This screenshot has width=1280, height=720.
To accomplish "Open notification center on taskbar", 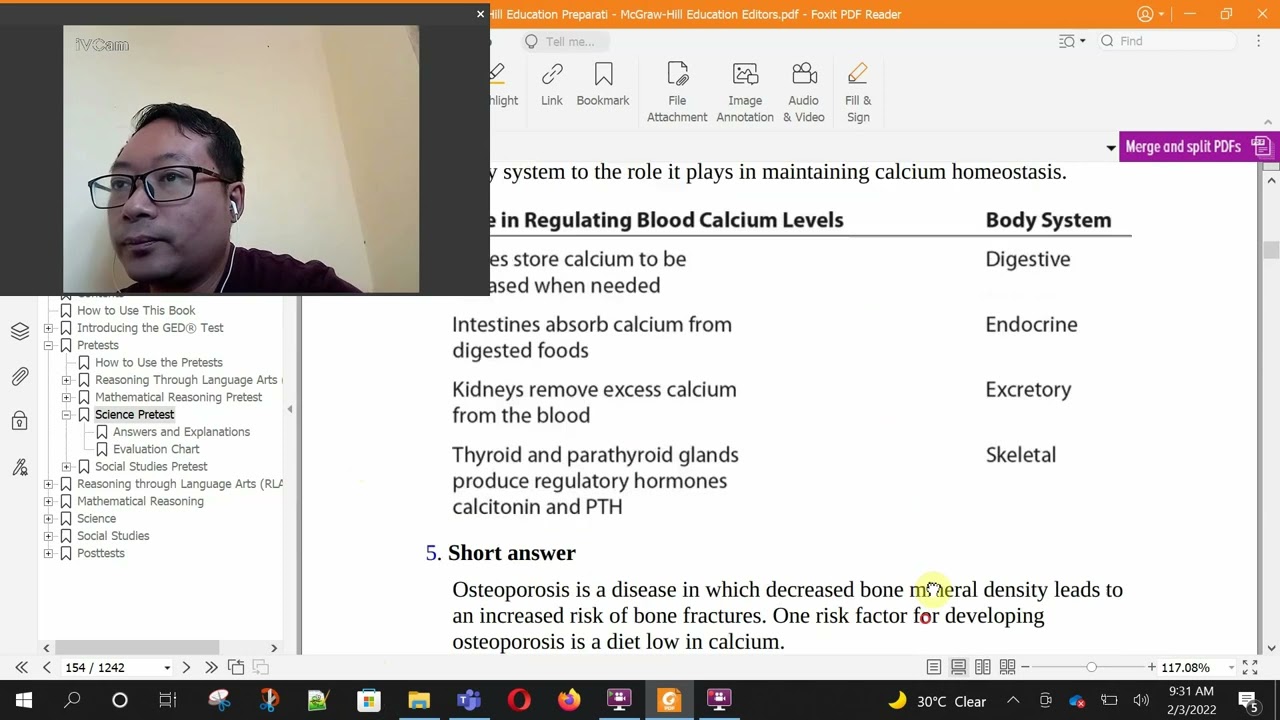I will pyautogui.click(x=1248, y=700).
